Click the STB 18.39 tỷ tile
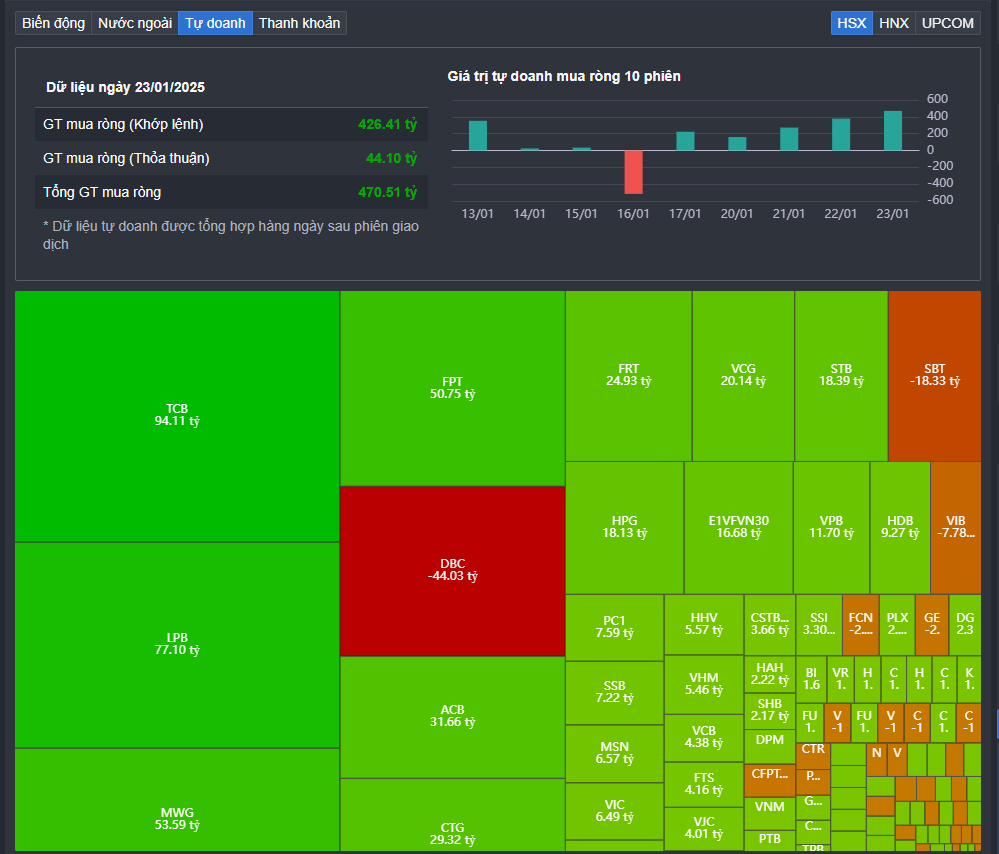Screen dimensions: 999x854 tap(841, 376)
